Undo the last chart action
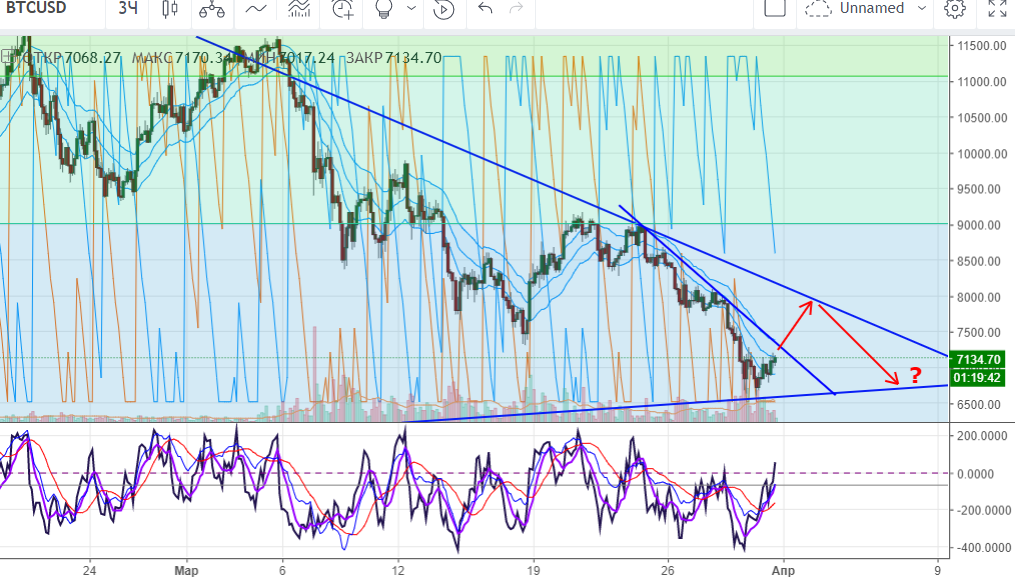Screen dimensions: 1015x579 486,9
